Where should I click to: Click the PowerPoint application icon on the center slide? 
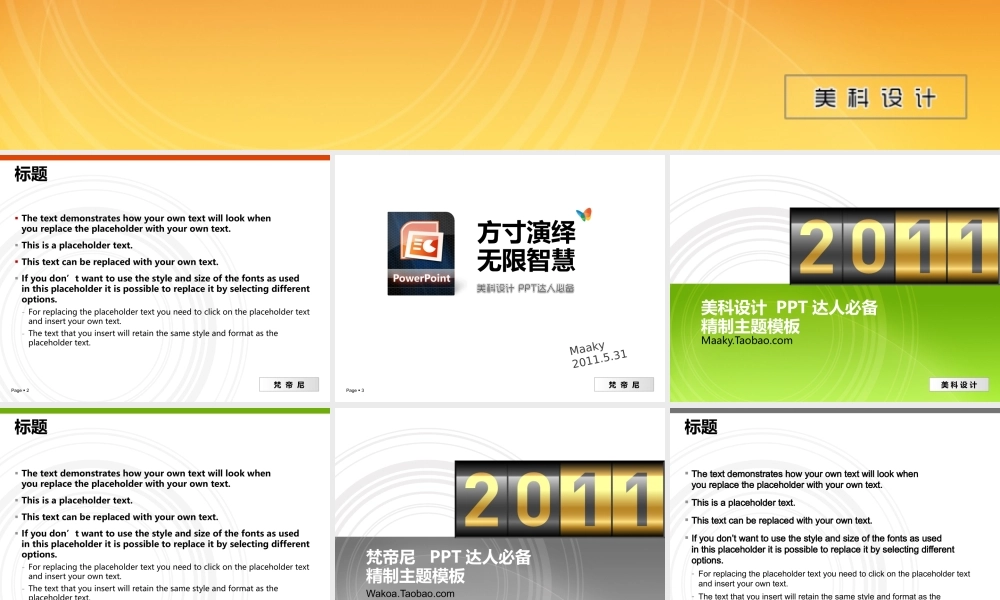(423, 253)
